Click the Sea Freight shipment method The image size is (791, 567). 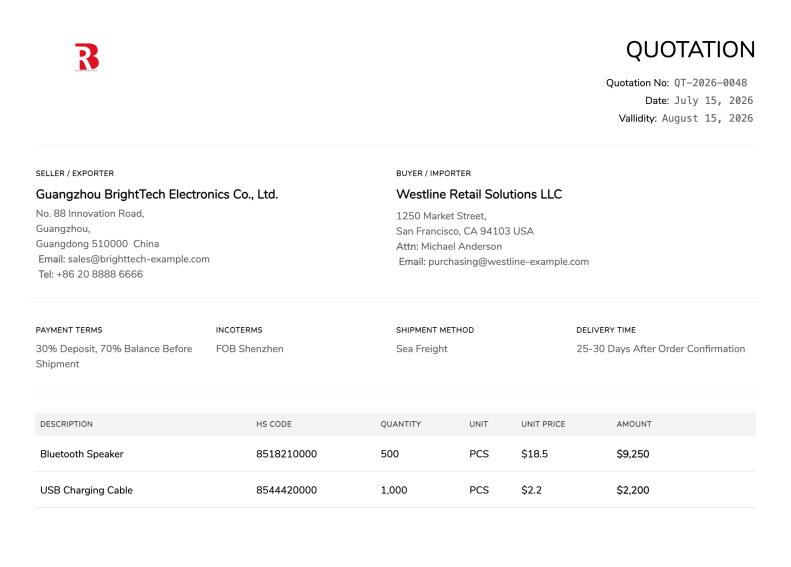point(422,349)
